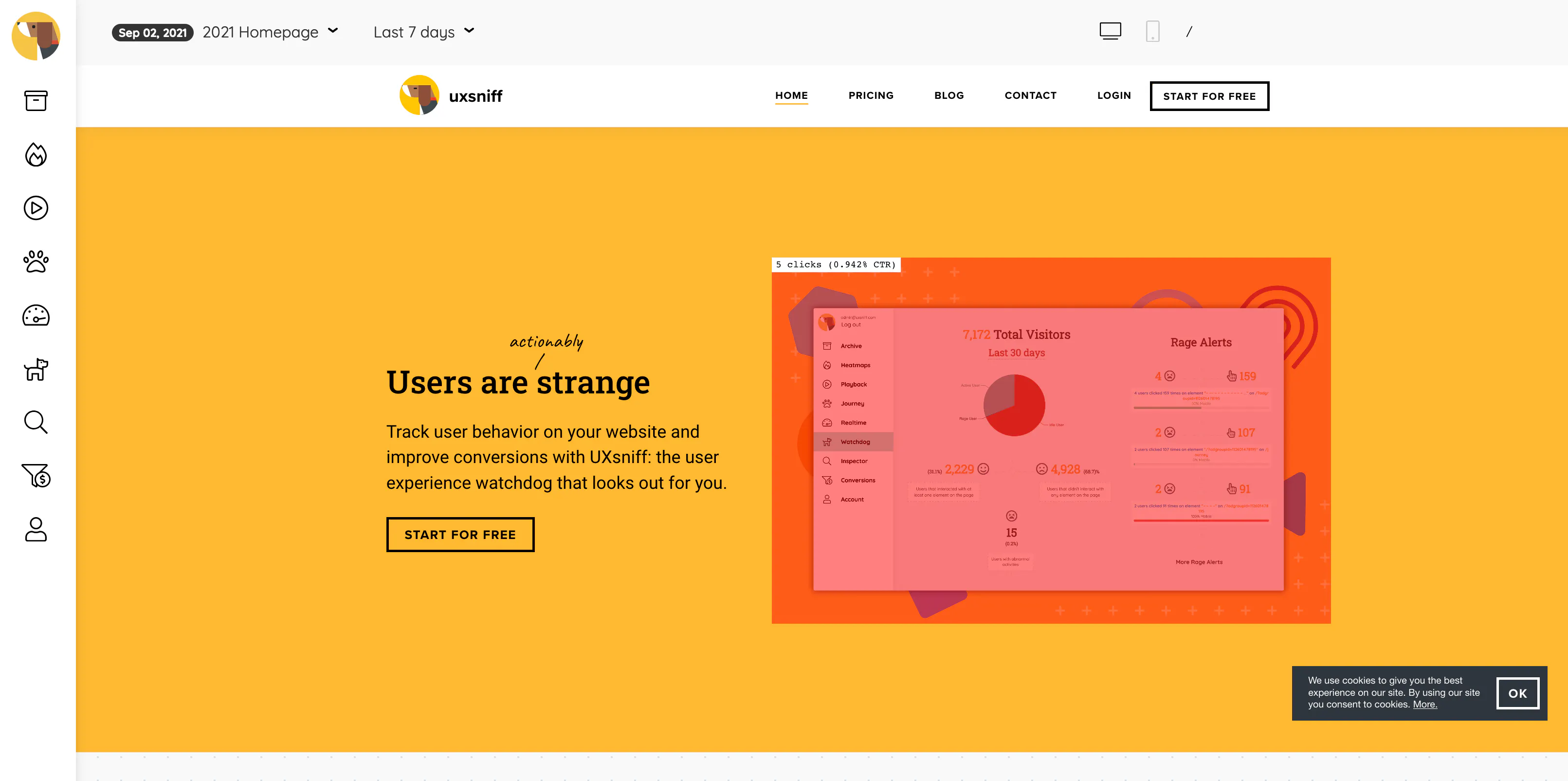Open the Journey paw-print icon
The image size is (1568, 781).
36,262
